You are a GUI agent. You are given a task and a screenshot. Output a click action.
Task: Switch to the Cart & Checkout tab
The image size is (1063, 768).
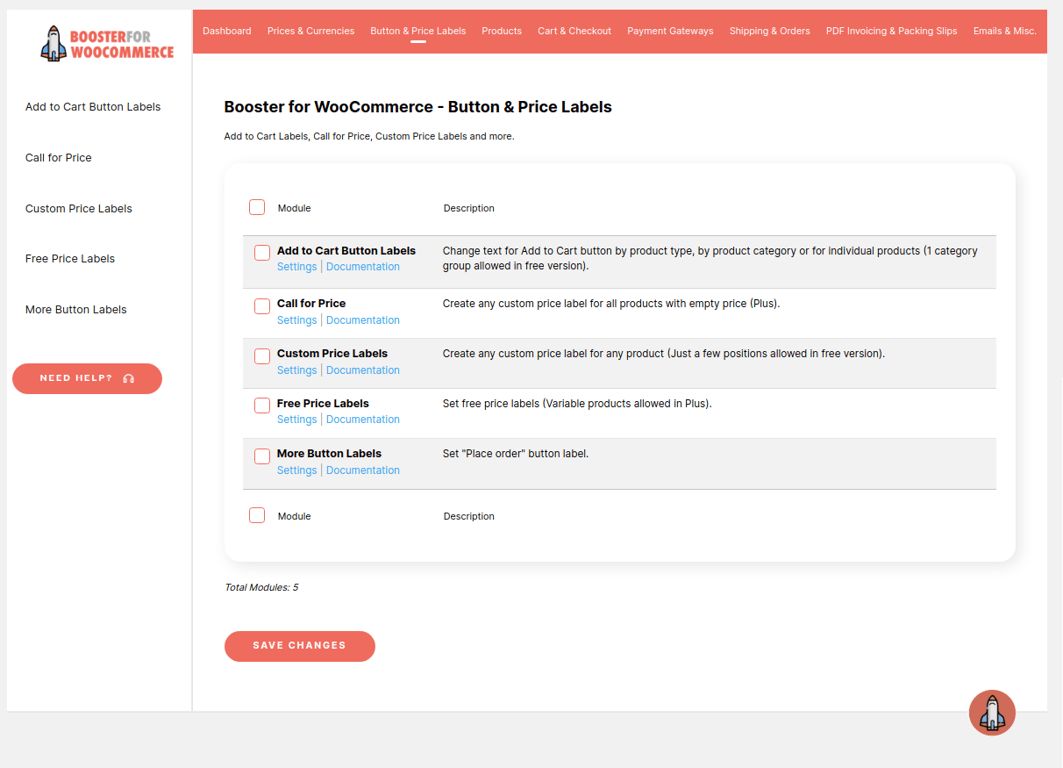click(574, 31)
